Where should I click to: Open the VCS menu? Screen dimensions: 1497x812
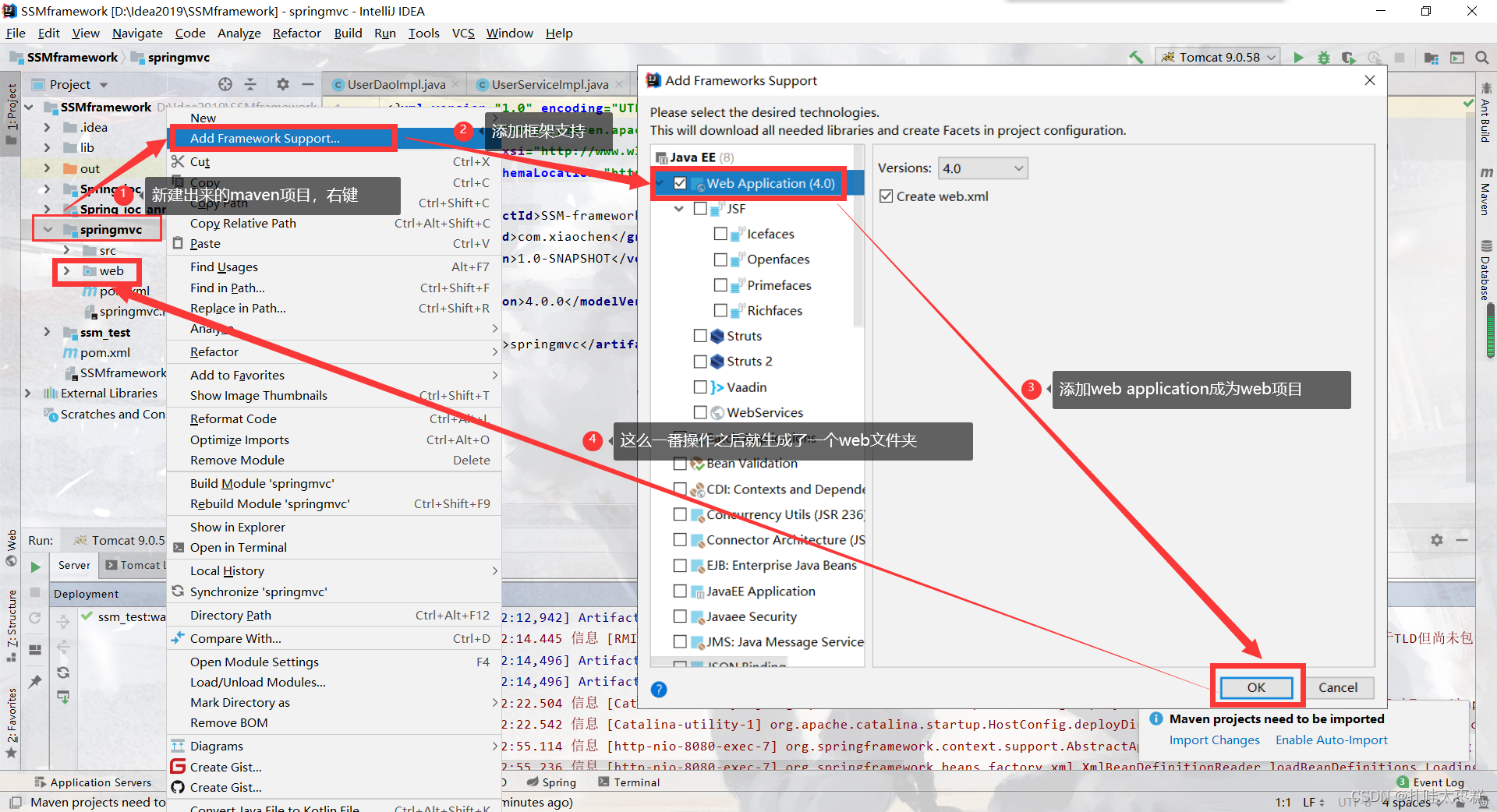click(x=463, y=33)
